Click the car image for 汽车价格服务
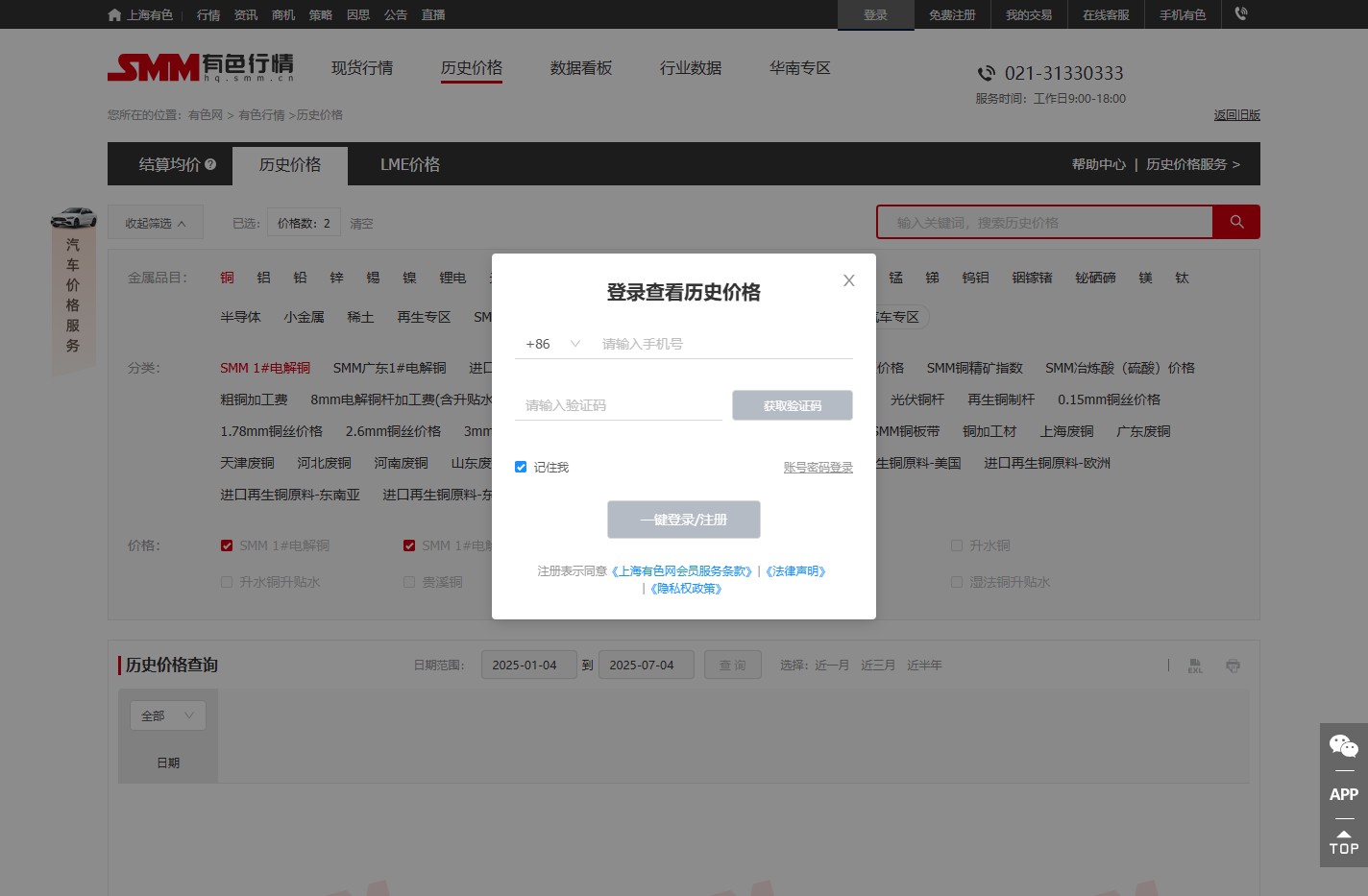 (74, 218)
